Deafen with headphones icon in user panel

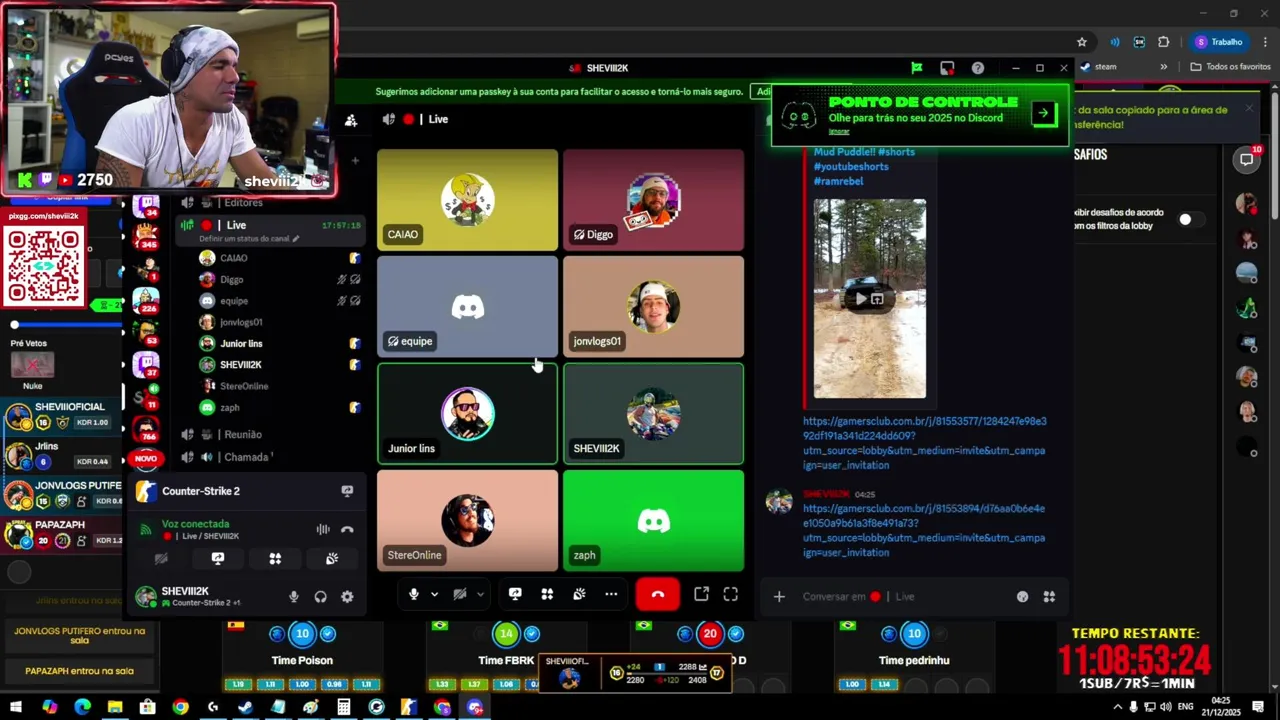click(x=320, y=597)
